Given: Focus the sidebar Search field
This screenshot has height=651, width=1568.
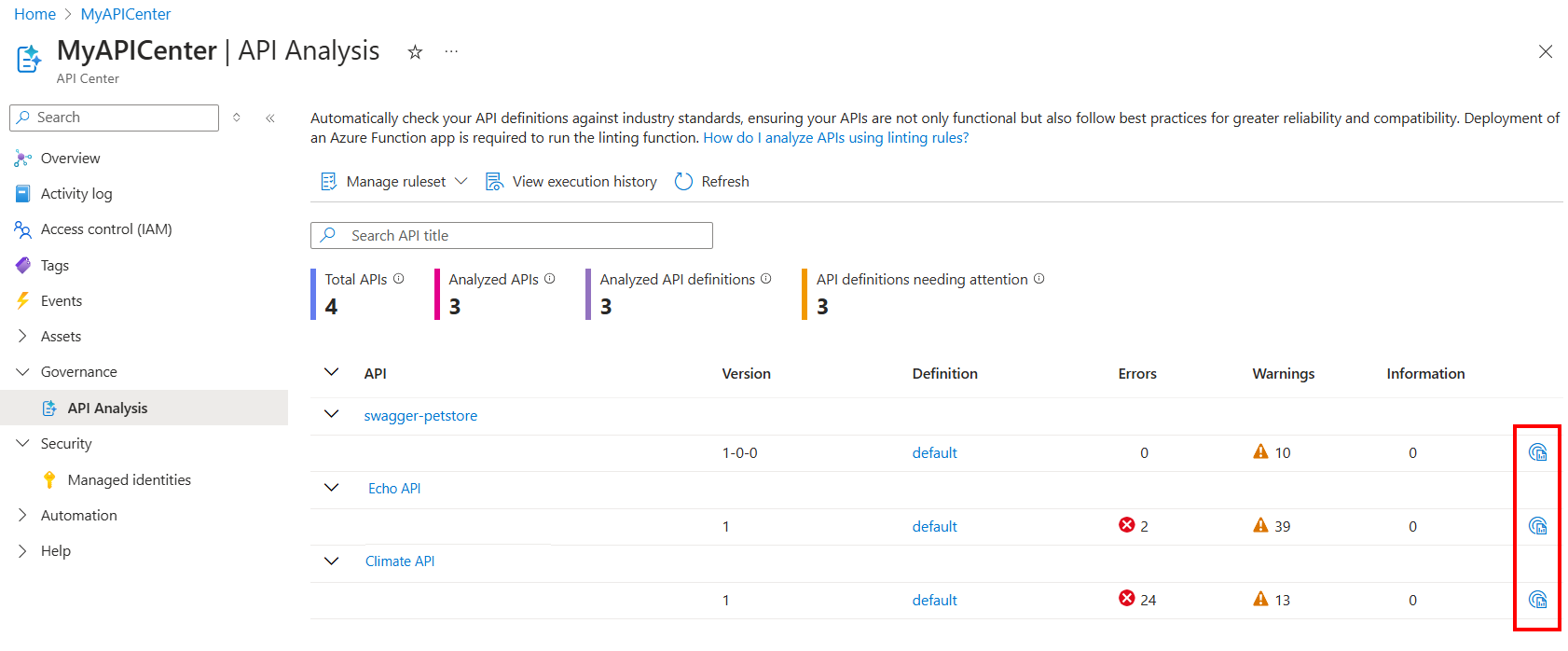Looking at the screenshot, I should pos(114,118).
